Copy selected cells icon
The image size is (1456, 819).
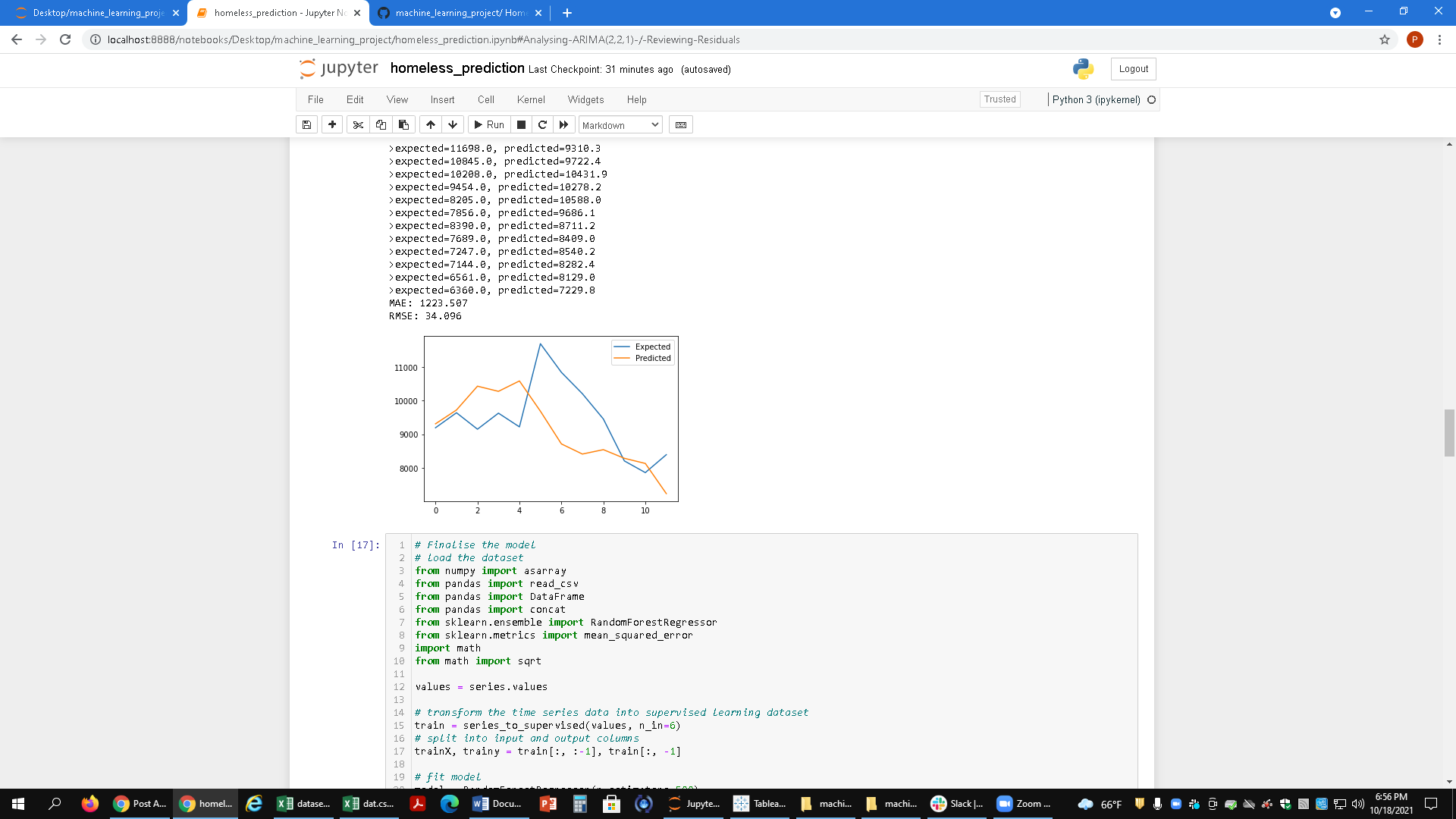381,124
